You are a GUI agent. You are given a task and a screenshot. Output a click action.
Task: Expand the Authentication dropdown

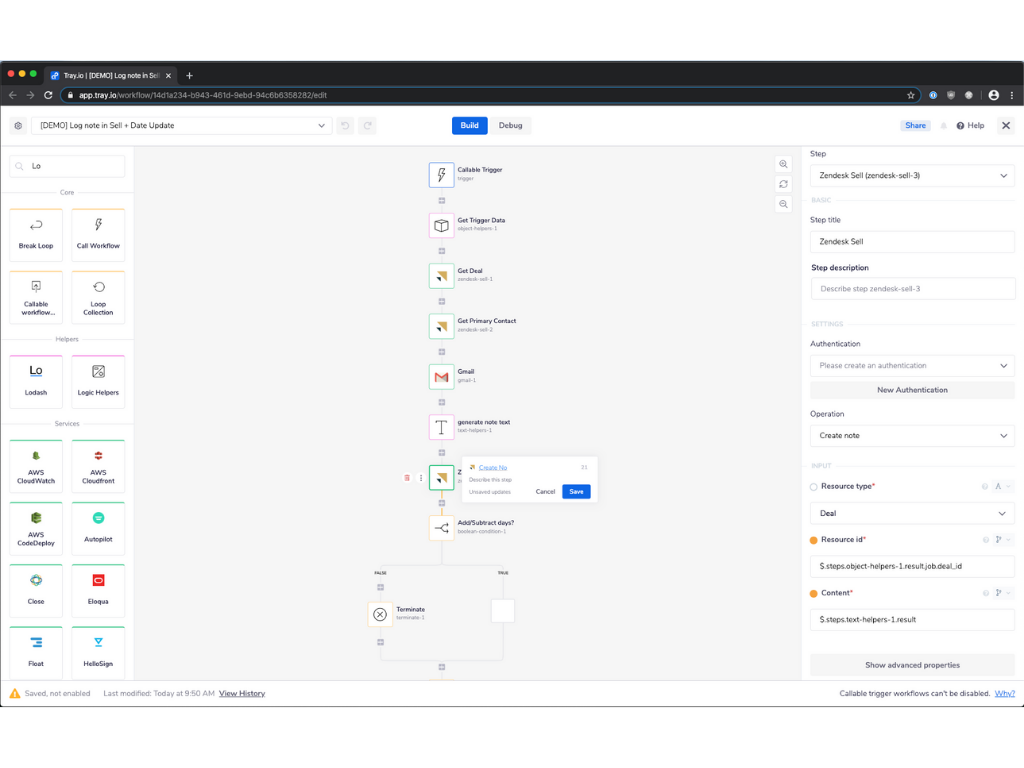911,366
